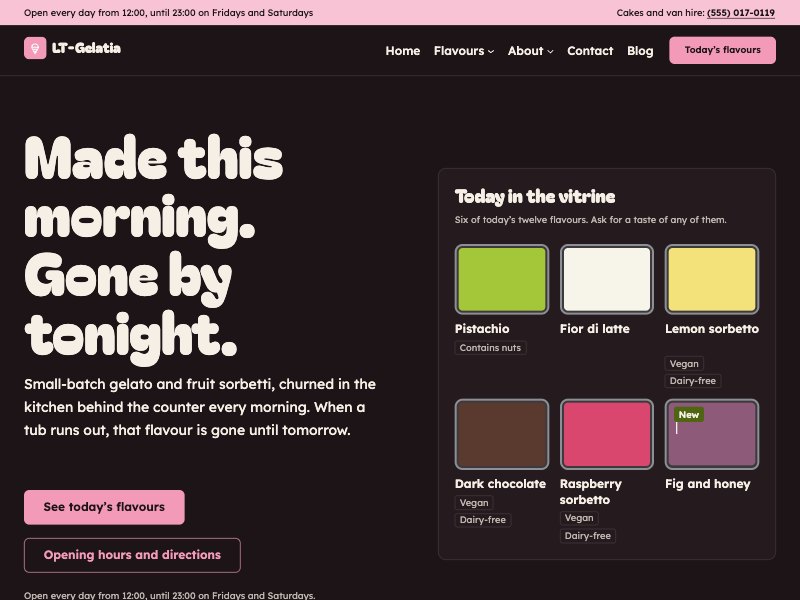Navigate to the Blog
Screen dimensions: 800x600
(640, 51)
